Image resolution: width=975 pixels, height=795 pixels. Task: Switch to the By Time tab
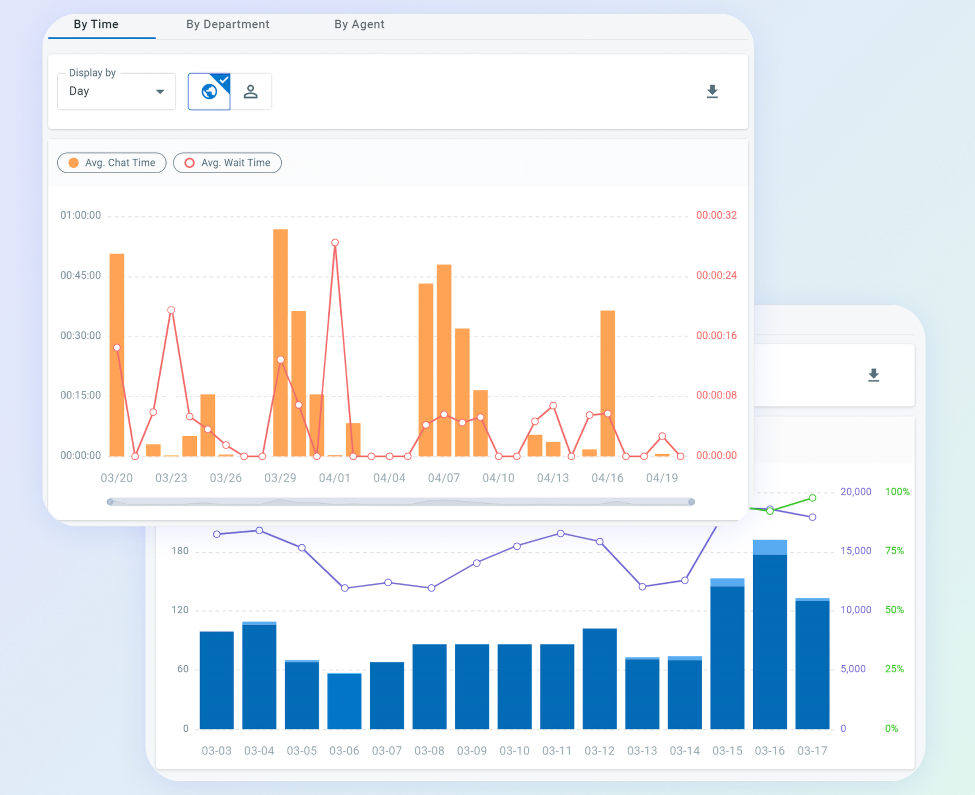[96, 24]
